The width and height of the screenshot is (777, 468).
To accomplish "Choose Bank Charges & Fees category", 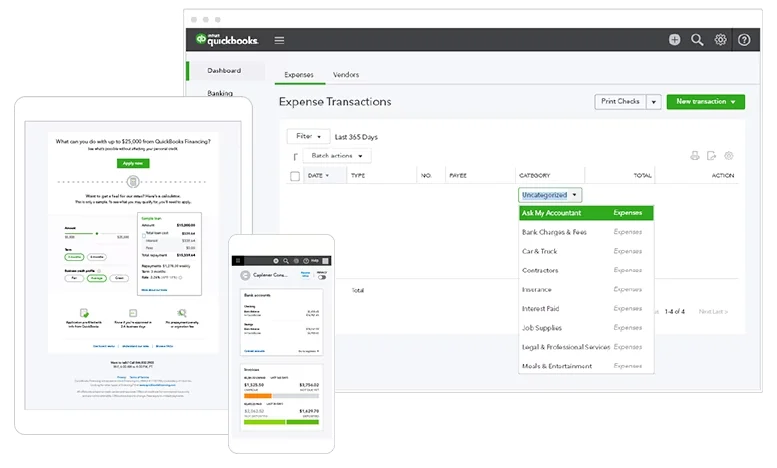I will pyautogui.click(x=586, y=232).
